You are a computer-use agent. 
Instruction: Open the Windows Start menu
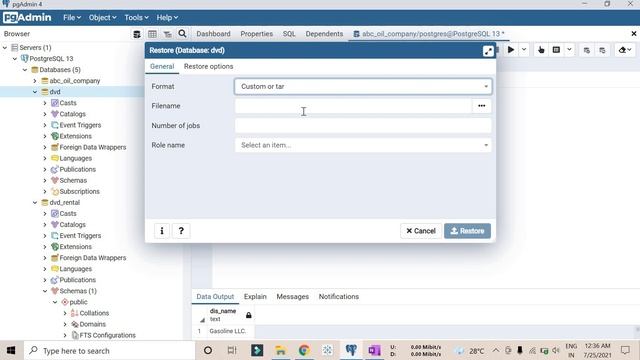pos(11,350)
